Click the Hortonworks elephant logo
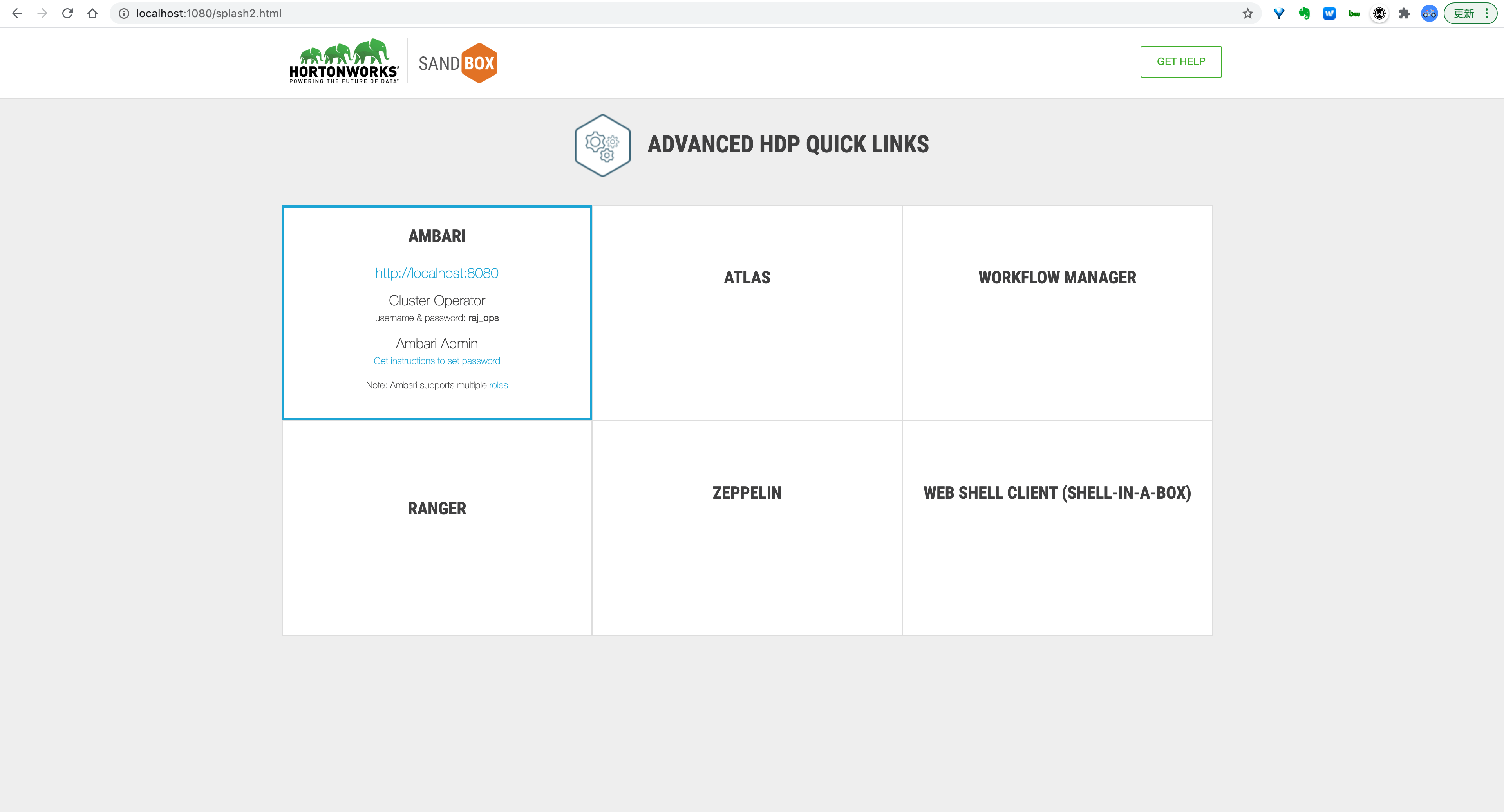Viewport: 1504px width, 812px height. tap(345, 61)
